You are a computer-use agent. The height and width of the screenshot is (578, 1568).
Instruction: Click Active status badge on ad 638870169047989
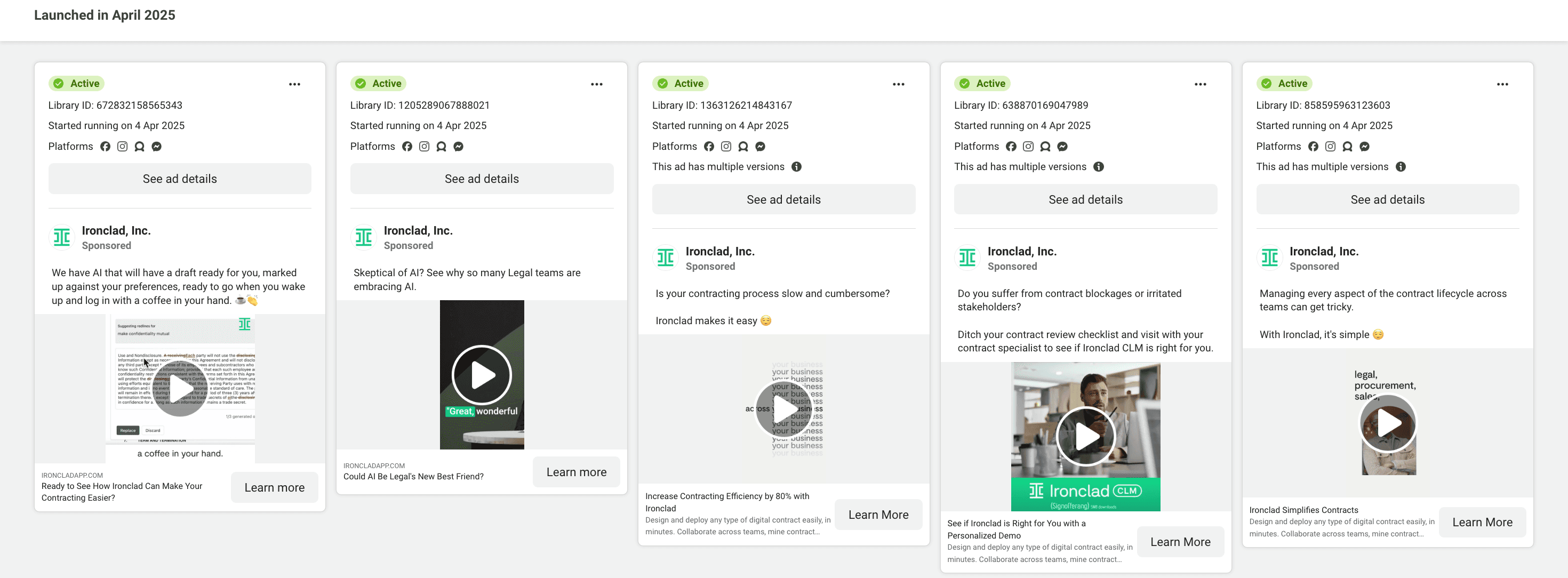983,83
